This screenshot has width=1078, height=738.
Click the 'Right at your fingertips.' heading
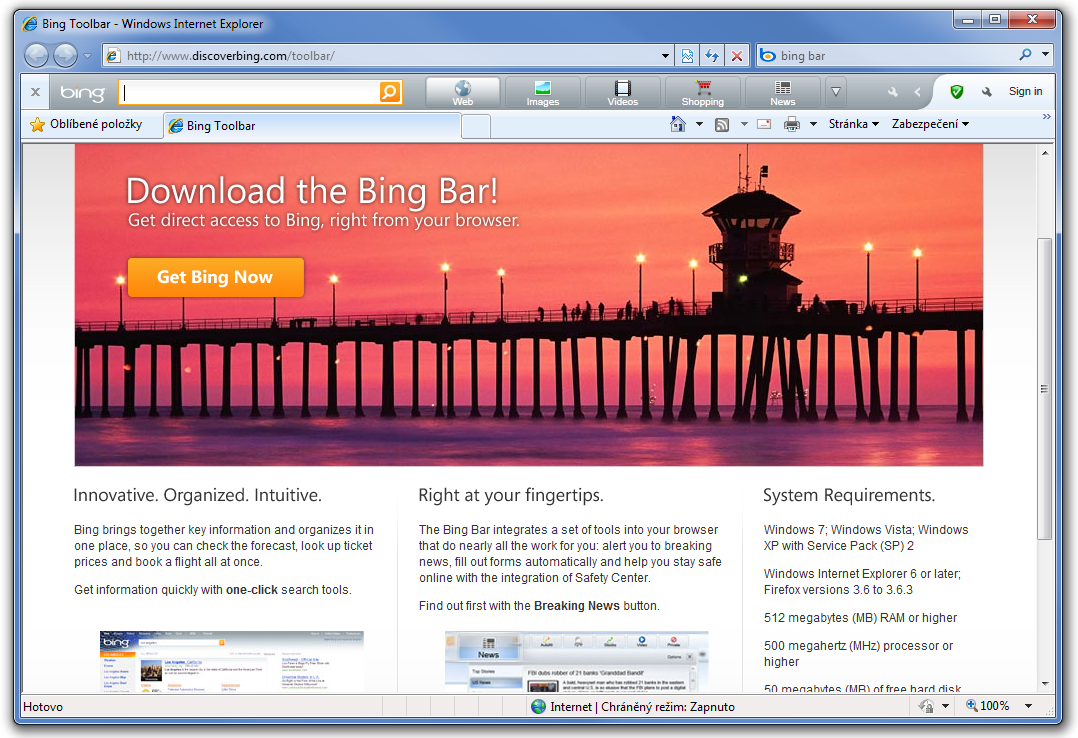click(511, 495)
